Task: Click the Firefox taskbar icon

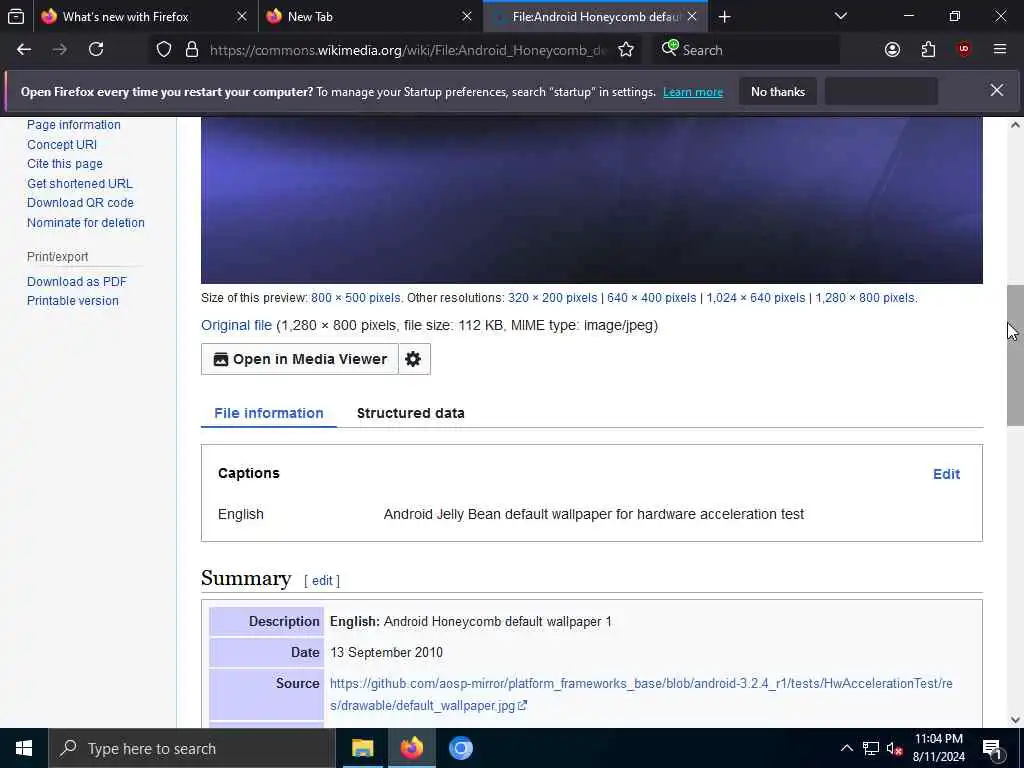Action: (411, 748)
